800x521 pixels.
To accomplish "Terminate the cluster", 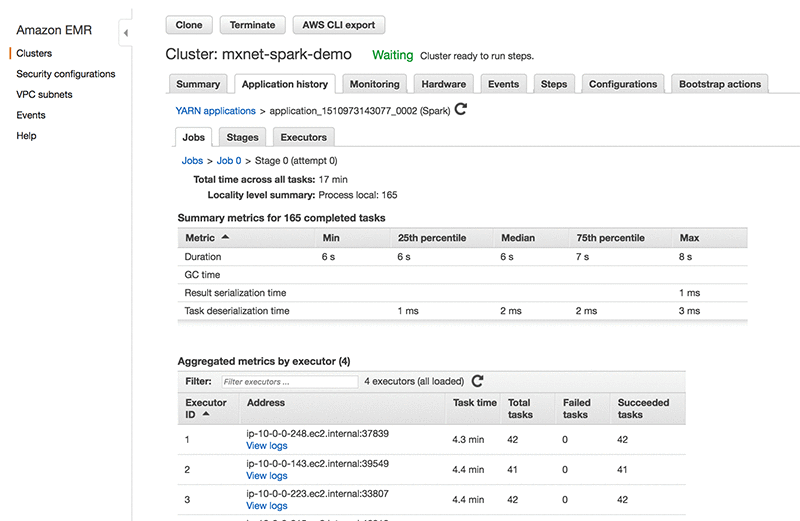I will (x=252, y=25).
